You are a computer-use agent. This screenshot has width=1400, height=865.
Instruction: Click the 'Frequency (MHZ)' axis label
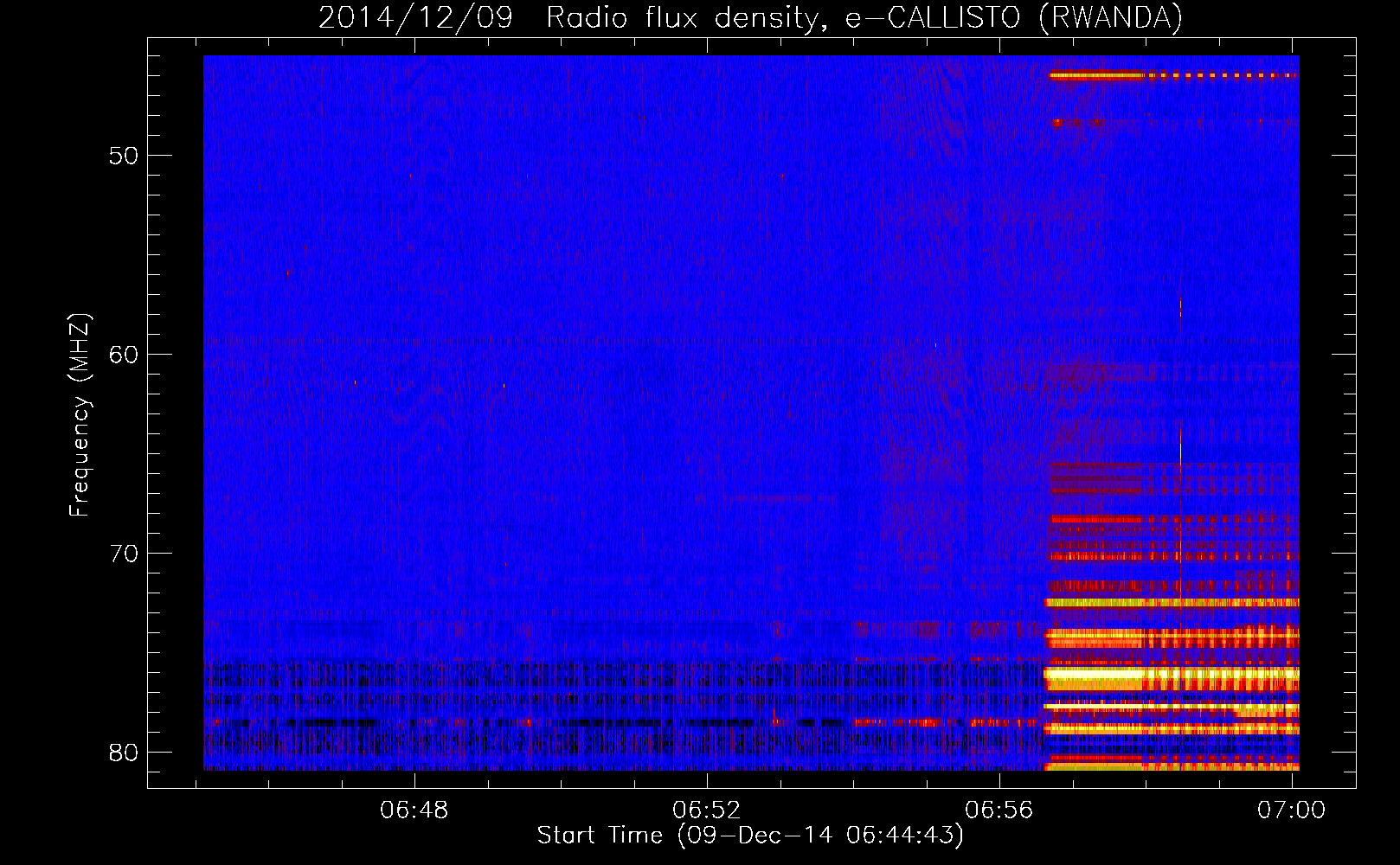80,415
